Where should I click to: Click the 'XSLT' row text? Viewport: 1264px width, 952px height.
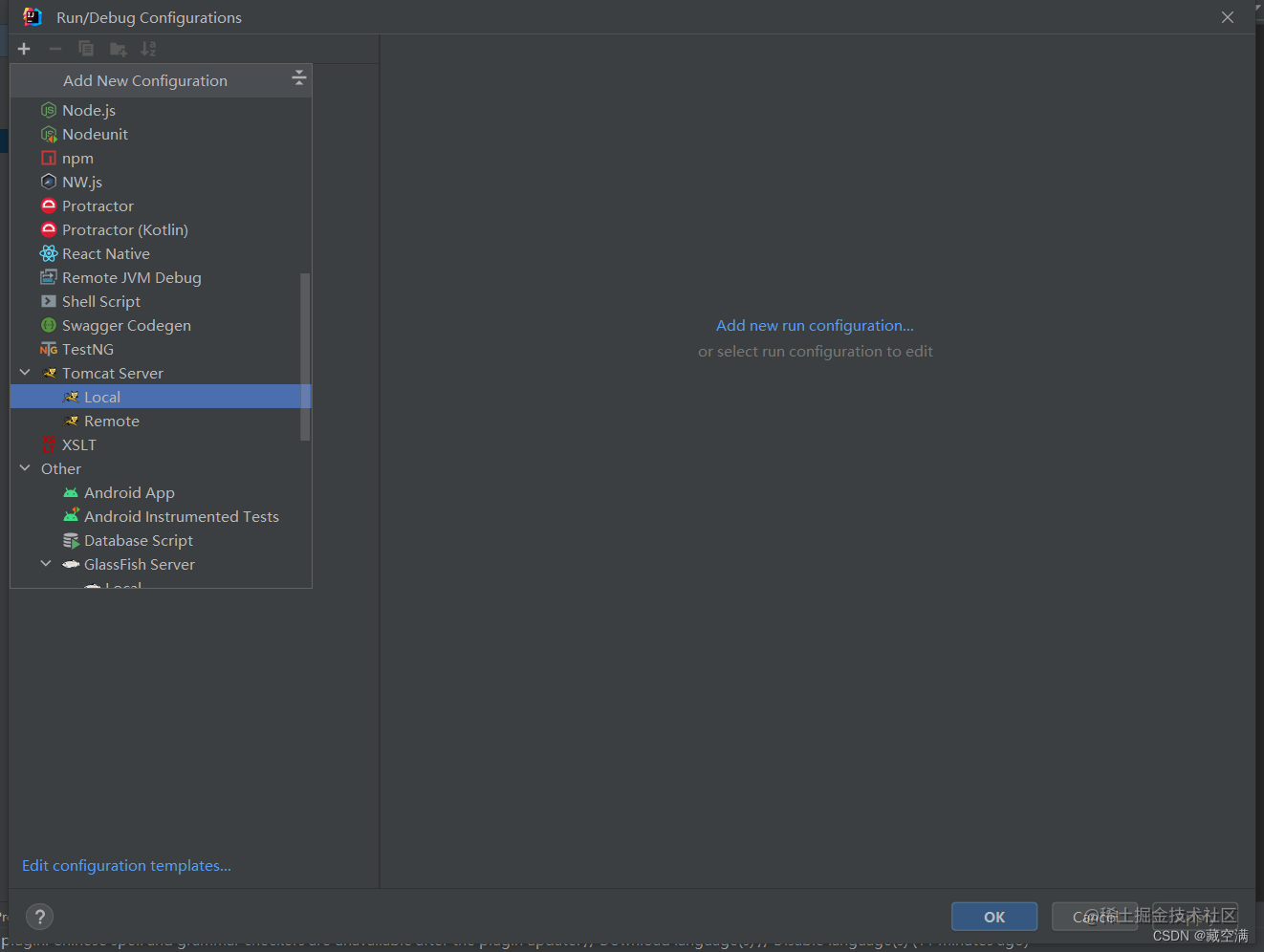point(79,444)
